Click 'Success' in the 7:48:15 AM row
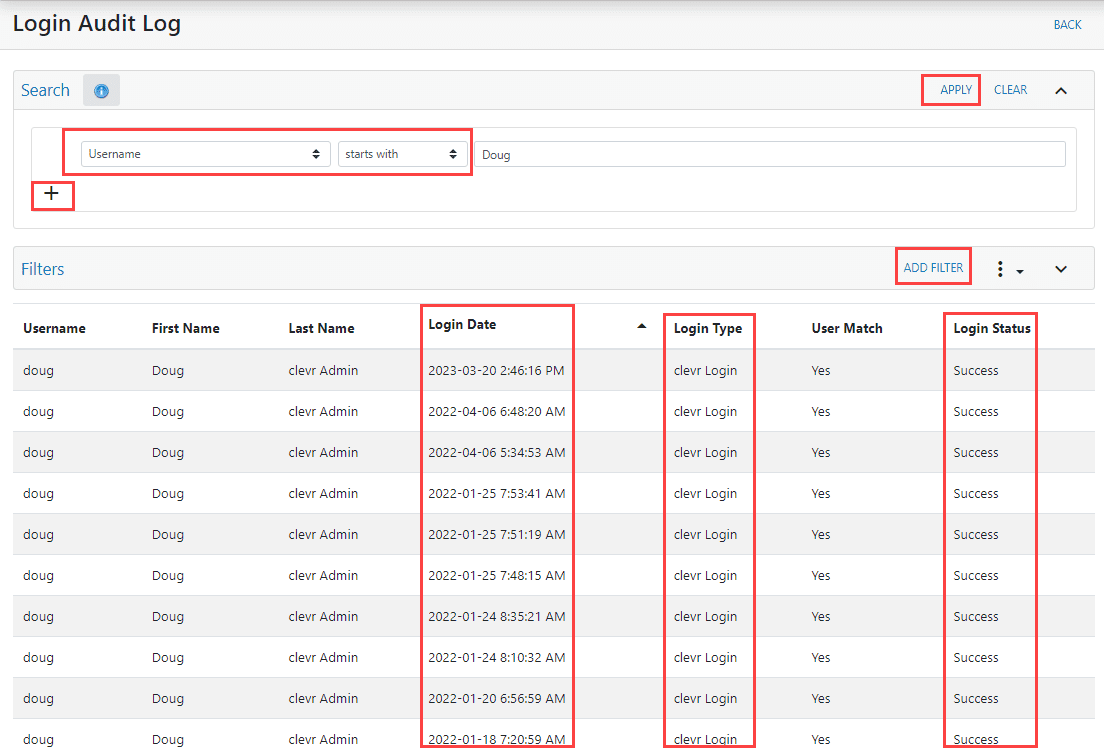 coord(976,575)
